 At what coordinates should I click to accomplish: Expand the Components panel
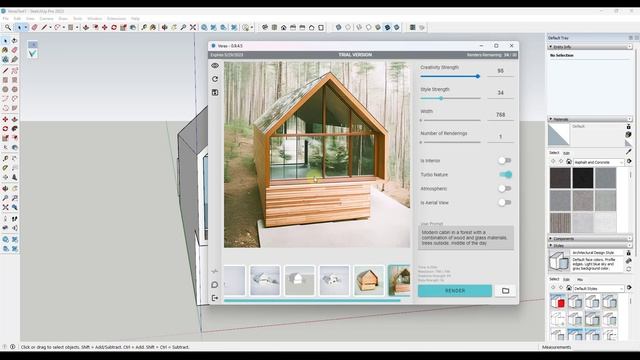click(590, 238)
